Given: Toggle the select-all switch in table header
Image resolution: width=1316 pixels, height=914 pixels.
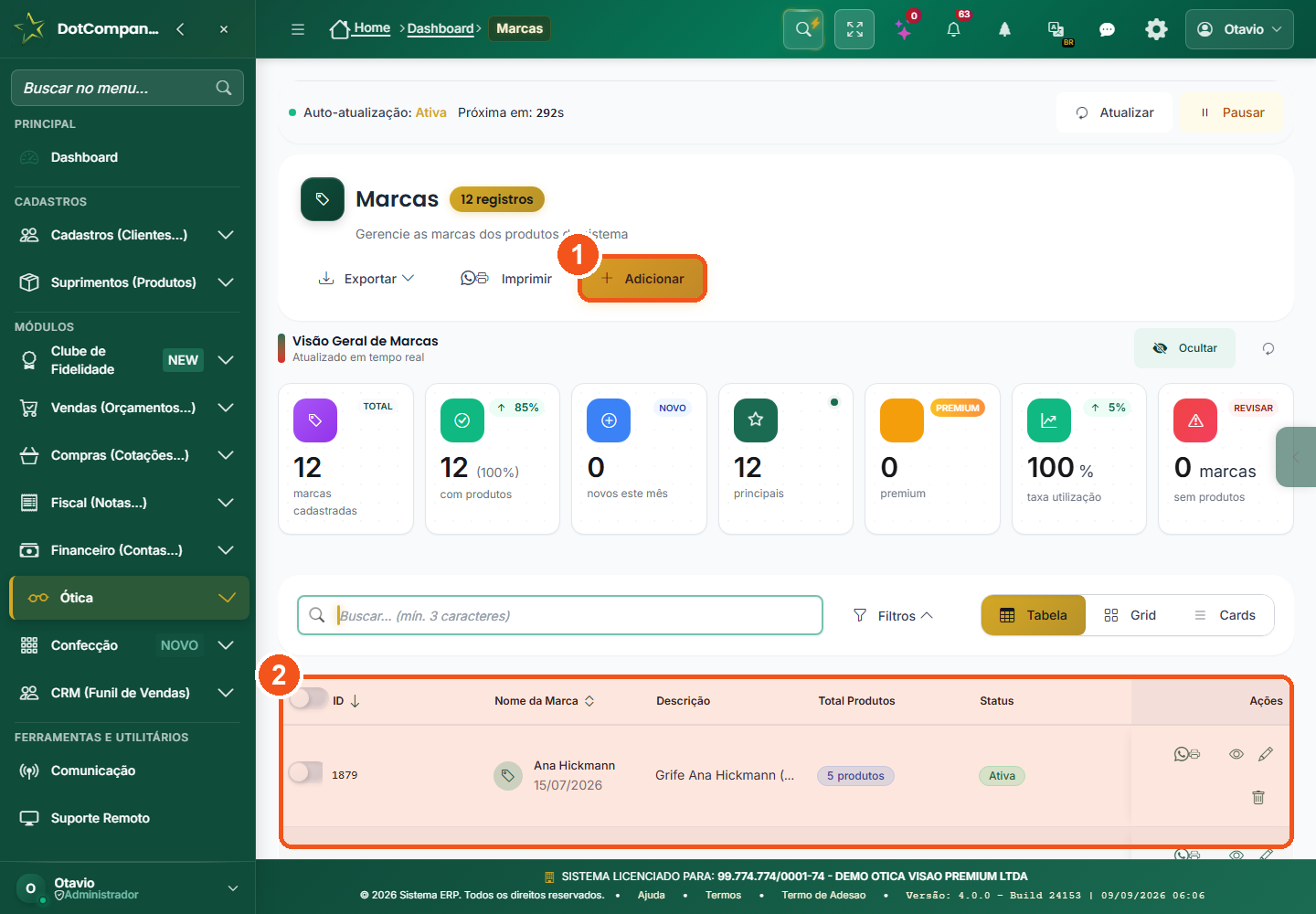Looking at the screenshot, I should (308, 699).
